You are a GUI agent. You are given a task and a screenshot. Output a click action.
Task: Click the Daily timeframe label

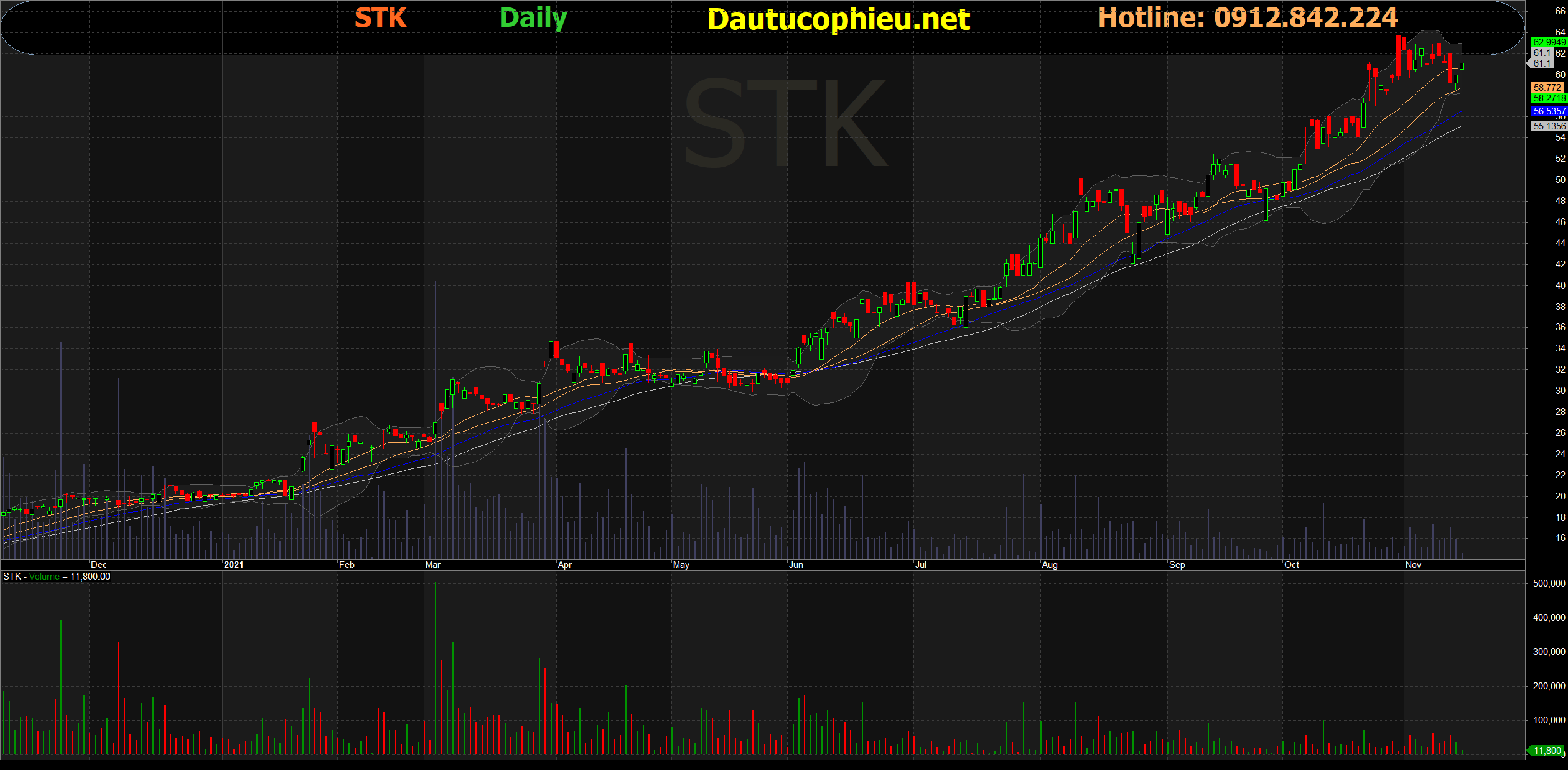coord(533,18)
